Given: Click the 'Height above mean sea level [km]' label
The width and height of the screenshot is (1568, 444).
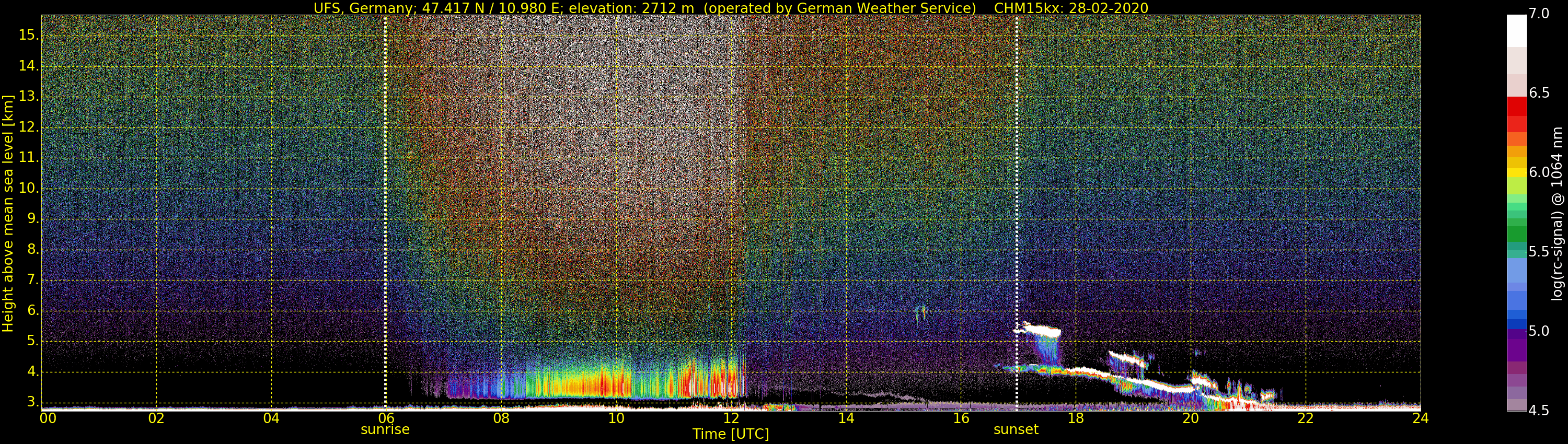Looking at the screenshot, I should click(x=8, y=213).
